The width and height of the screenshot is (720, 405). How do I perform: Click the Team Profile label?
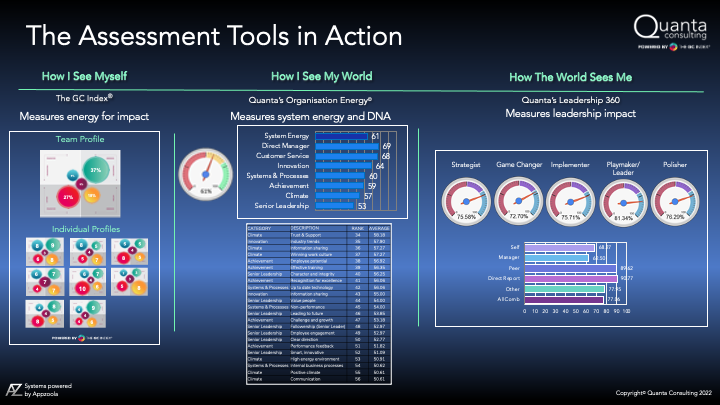click(x=80, y=139)
